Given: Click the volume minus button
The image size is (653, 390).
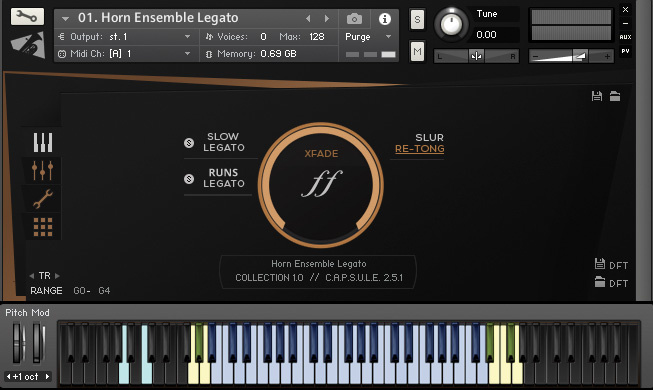Looking at the screenshot, I should tap(536, 56).
